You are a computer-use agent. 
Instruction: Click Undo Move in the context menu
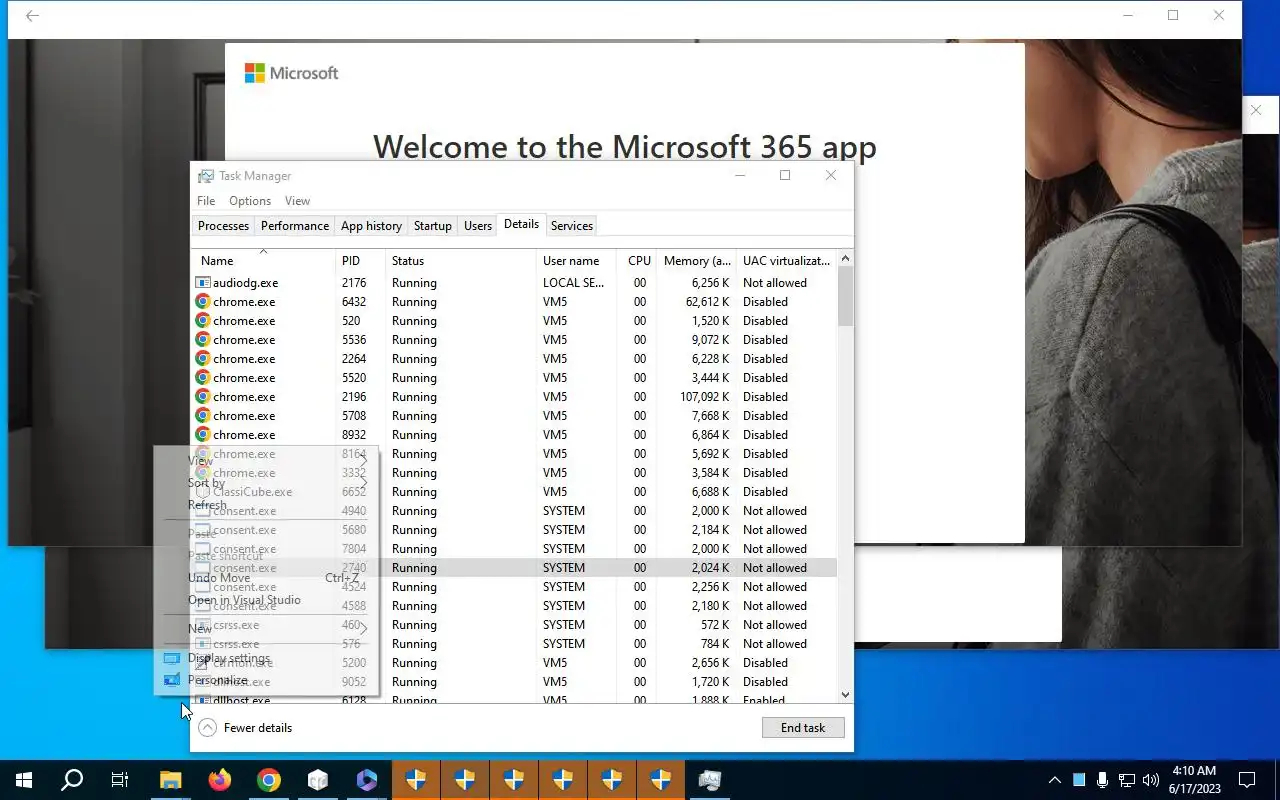tap(219, 578)
